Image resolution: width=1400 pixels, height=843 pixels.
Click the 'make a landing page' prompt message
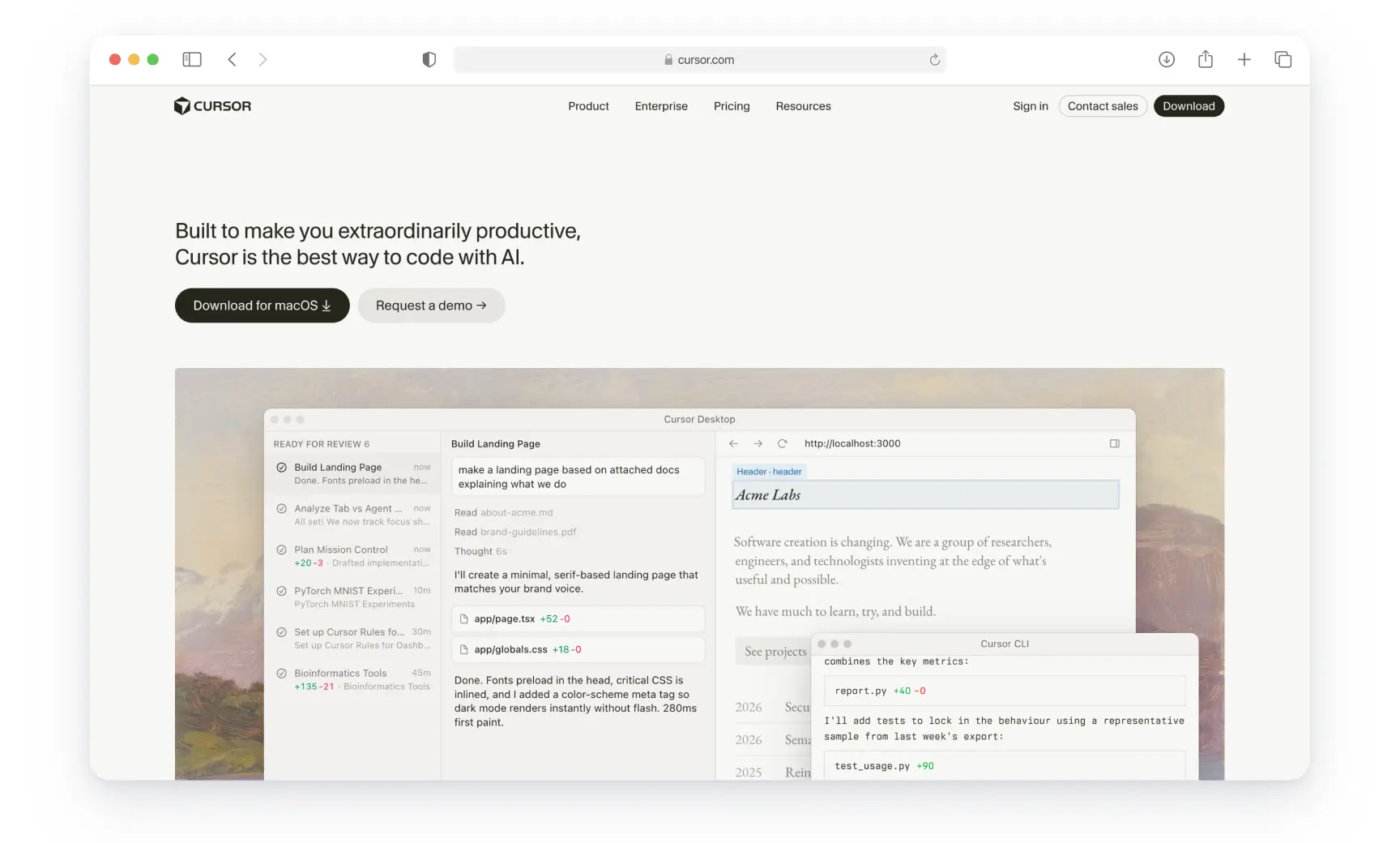pos(578,477)
